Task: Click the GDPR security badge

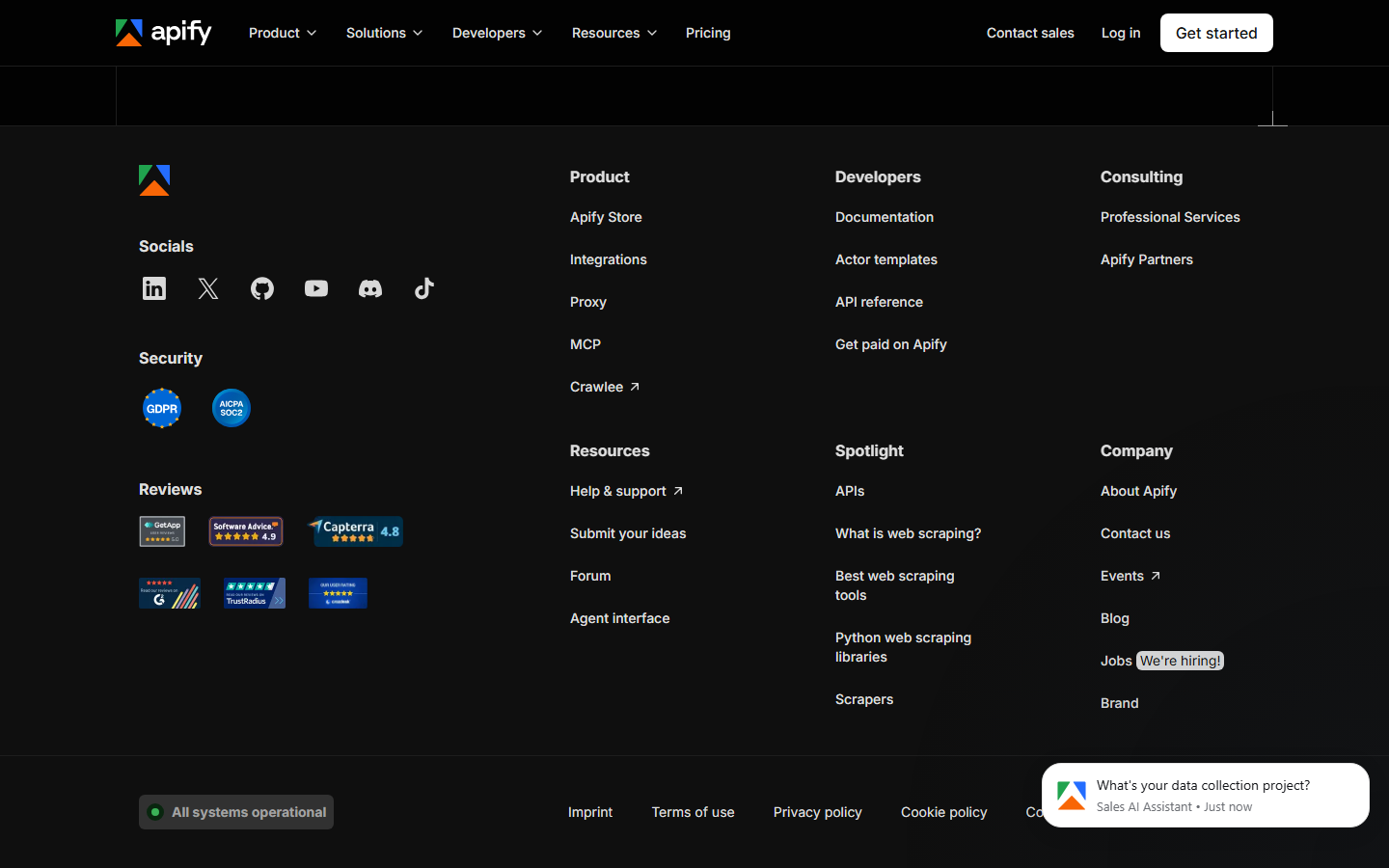Action: [162, 408]
